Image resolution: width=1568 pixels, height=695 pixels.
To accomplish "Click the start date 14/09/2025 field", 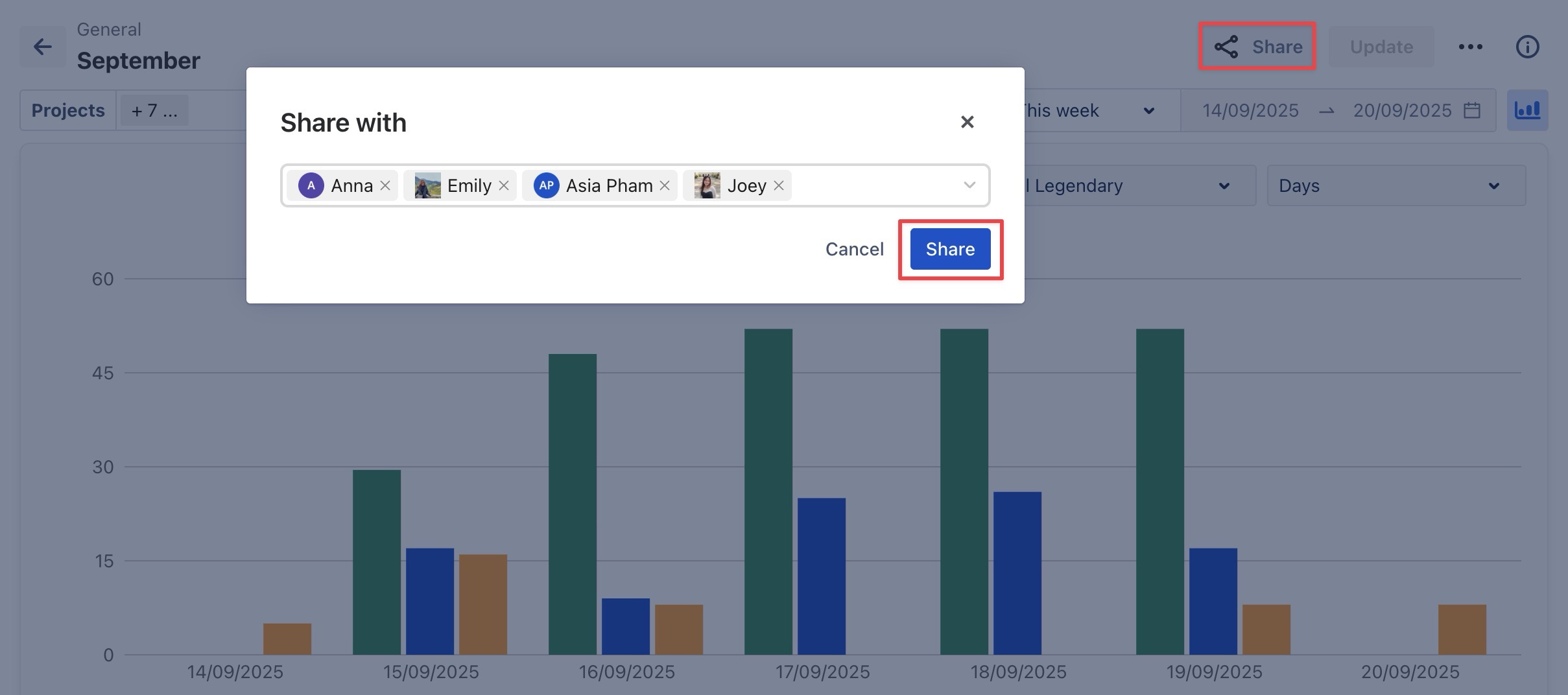I will pos(1250,111).
